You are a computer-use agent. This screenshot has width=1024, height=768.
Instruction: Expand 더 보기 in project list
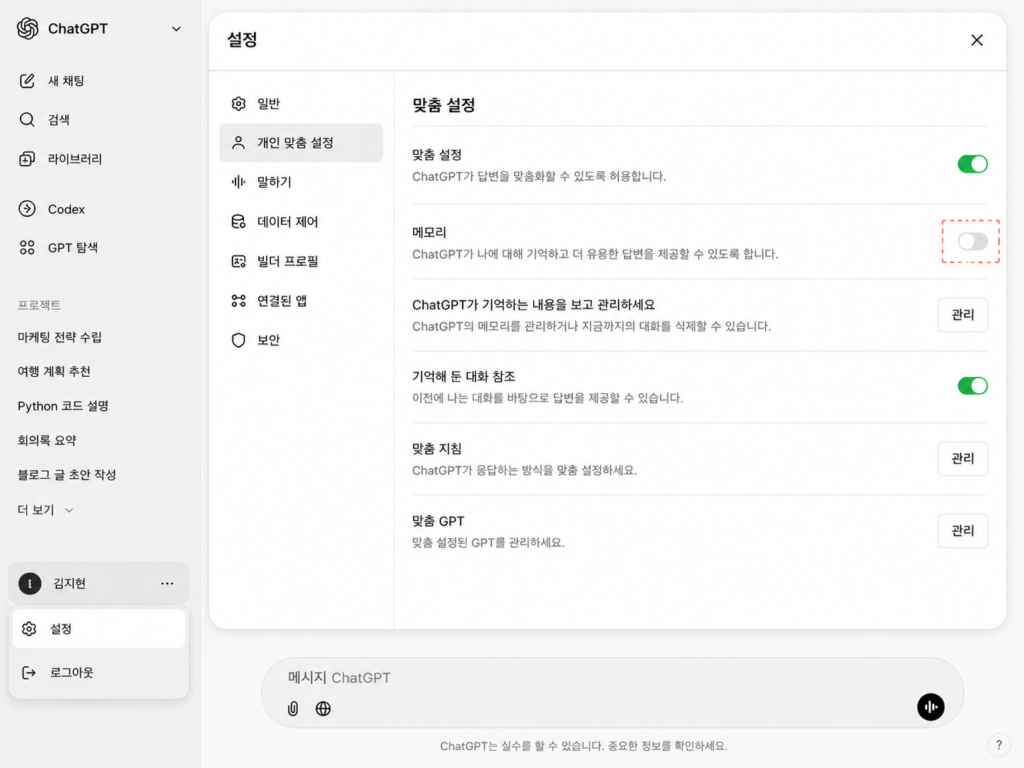click(45, 510)
